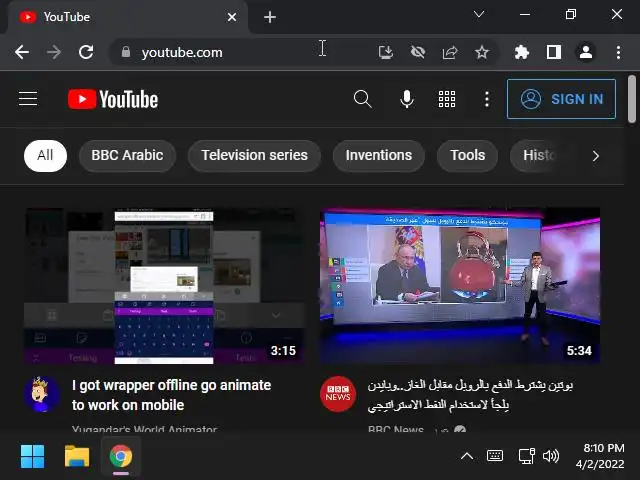Open the YouTube hamburger guide menu
Screen dimensions: 640x480
pos(28,99)
